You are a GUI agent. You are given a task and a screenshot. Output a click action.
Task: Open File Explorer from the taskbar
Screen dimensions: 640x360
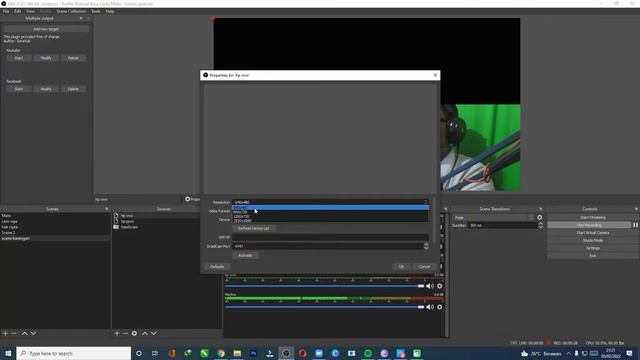pos(237,353)
